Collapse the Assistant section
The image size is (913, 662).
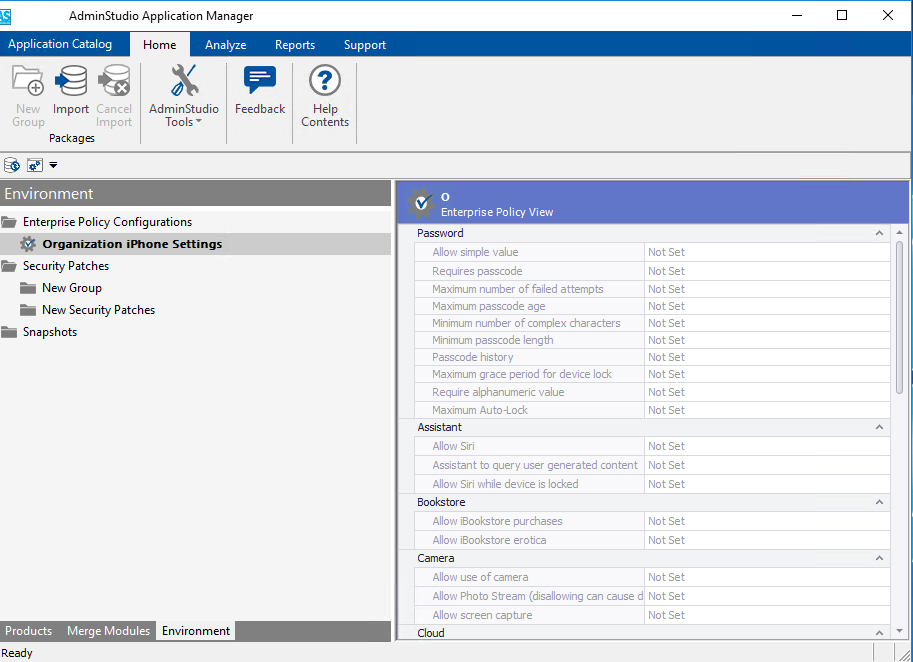(x=879, y=427)
